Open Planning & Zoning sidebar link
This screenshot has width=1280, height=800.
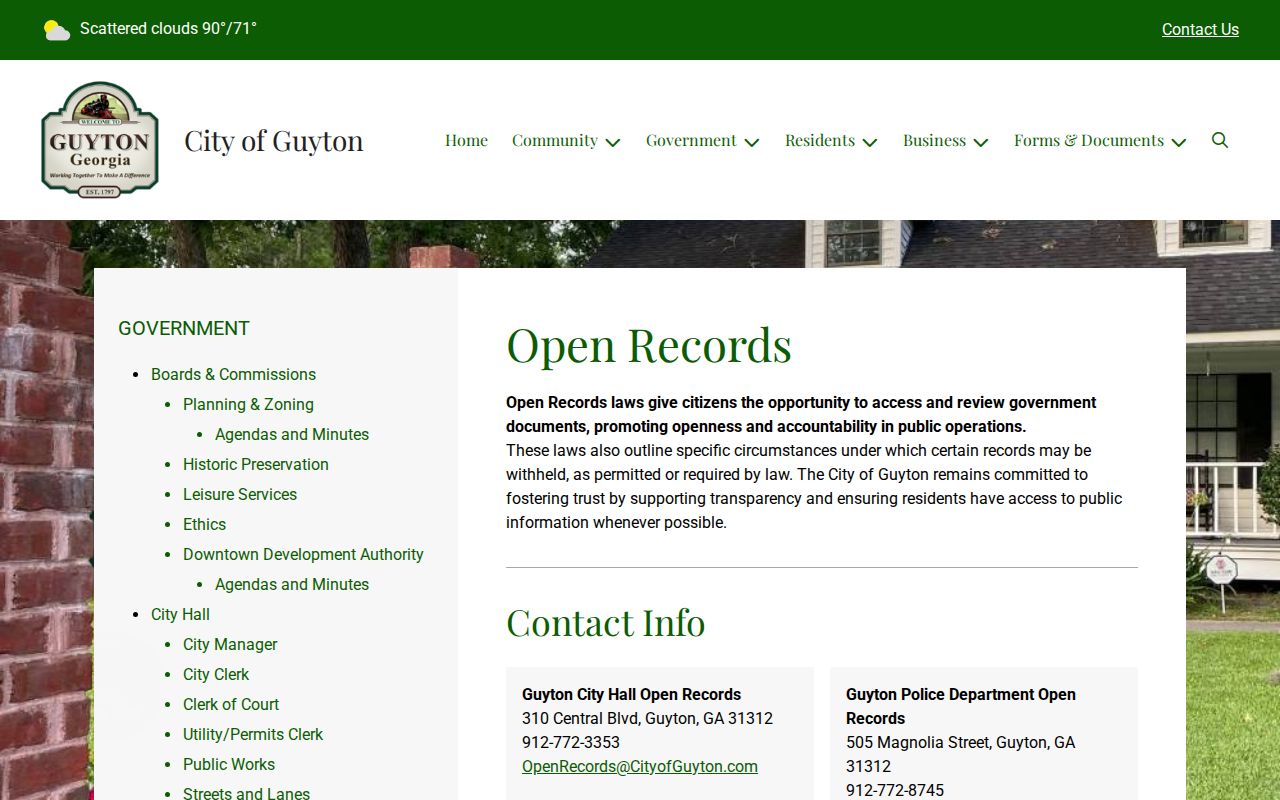(248, 404)
